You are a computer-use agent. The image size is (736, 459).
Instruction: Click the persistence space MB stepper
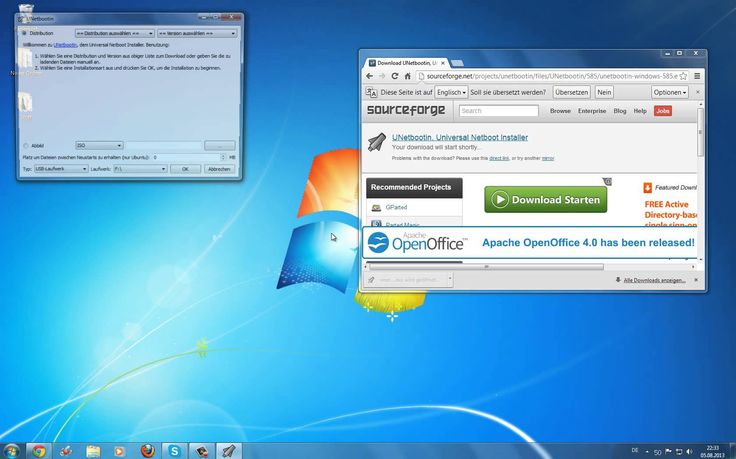tap(223, 157)
